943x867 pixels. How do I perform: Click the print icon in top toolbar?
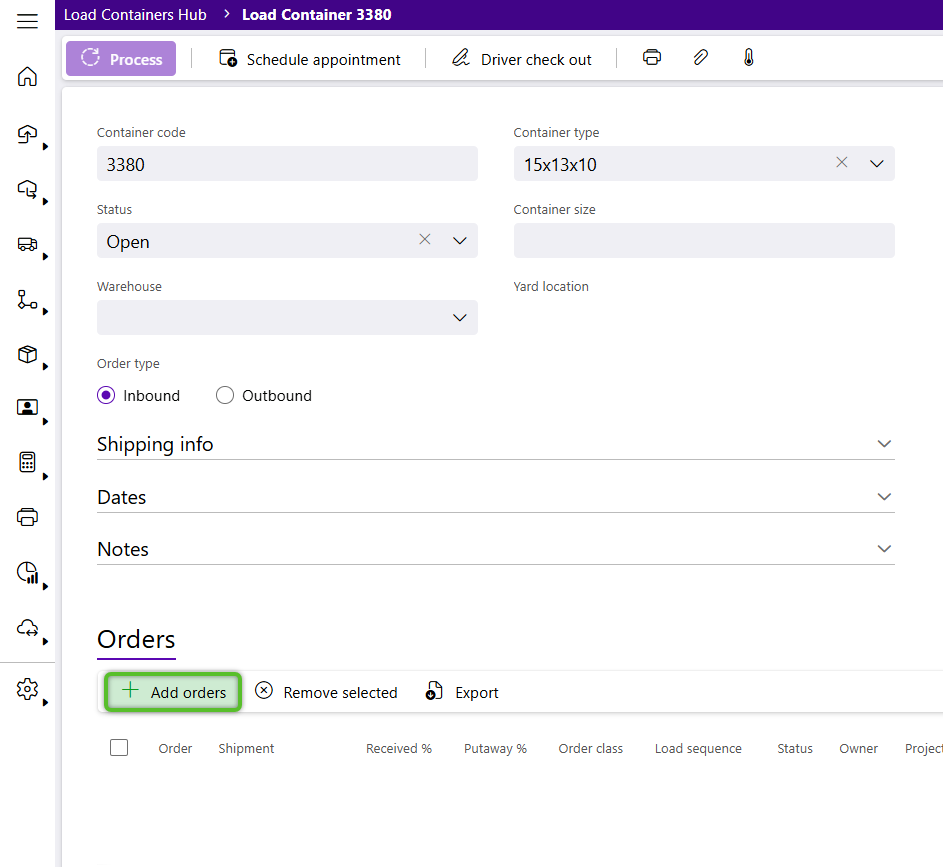pyautogui.click(x=652, y=58)
